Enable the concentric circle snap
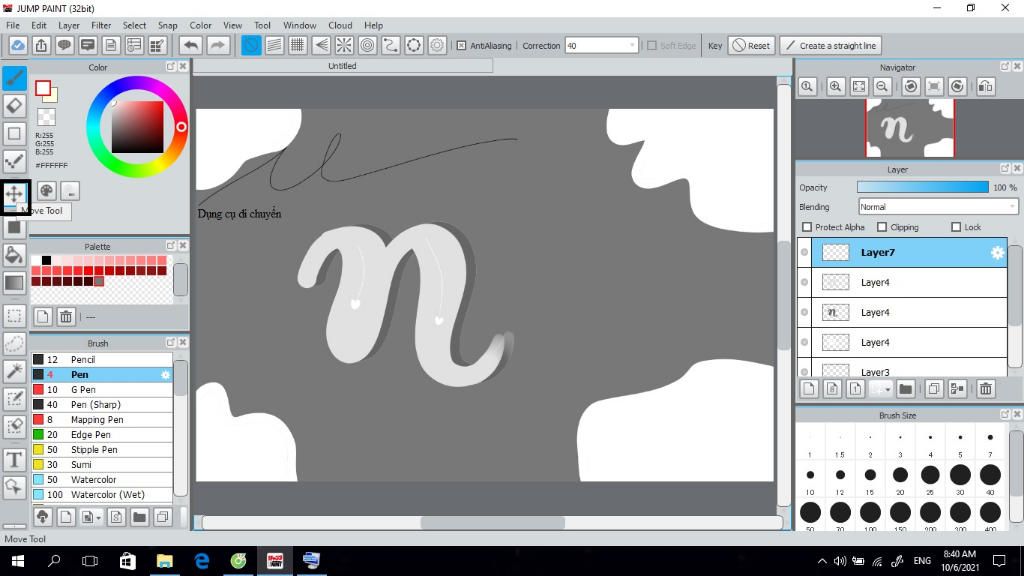1024x576 pixels. (368, 46)
